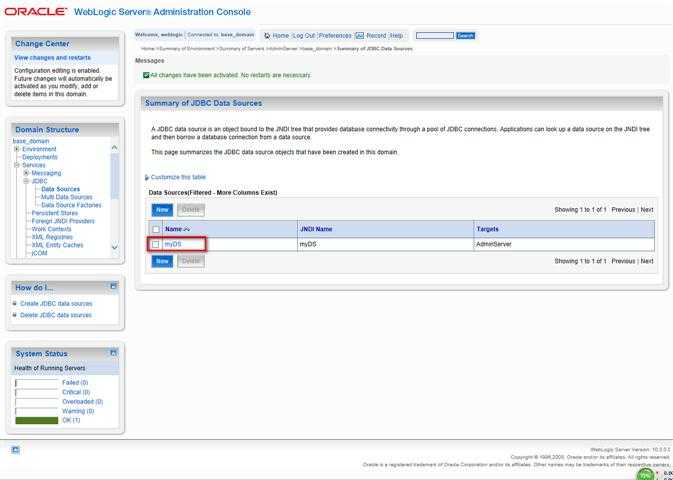Click the Delete button below the table
This screenshot has width=673, height=480.
[x=191, y=261]
